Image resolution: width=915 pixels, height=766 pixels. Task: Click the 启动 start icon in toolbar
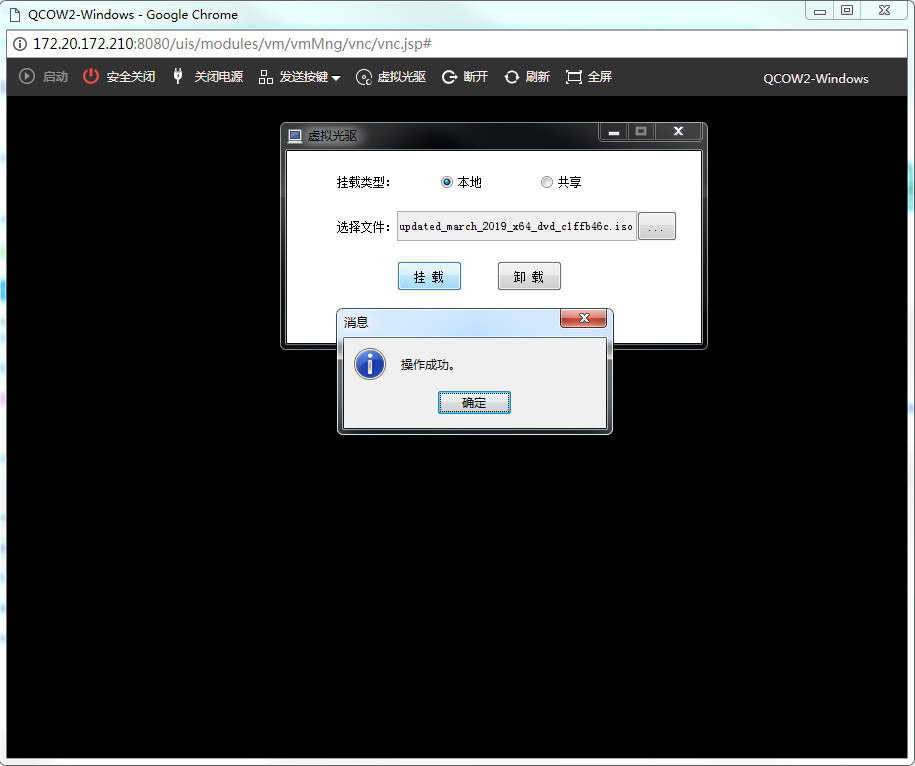27,76
